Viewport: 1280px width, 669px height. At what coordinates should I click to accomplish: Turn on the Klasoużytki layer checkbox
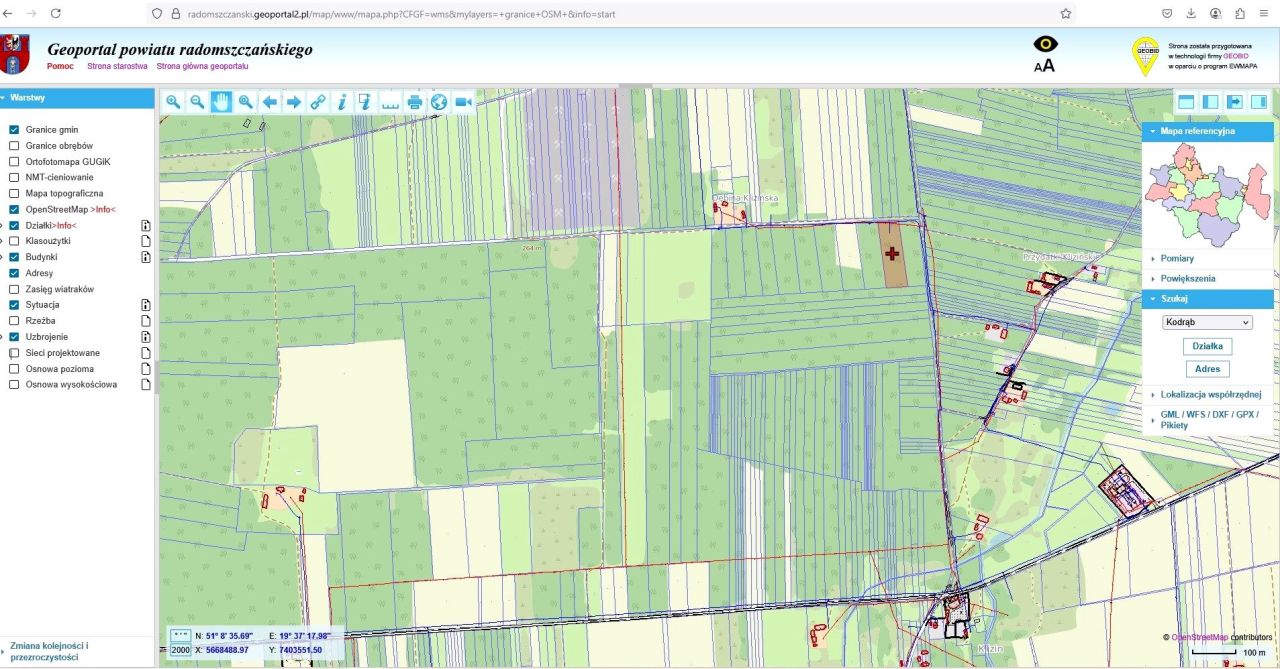click(x=14, y=241)
